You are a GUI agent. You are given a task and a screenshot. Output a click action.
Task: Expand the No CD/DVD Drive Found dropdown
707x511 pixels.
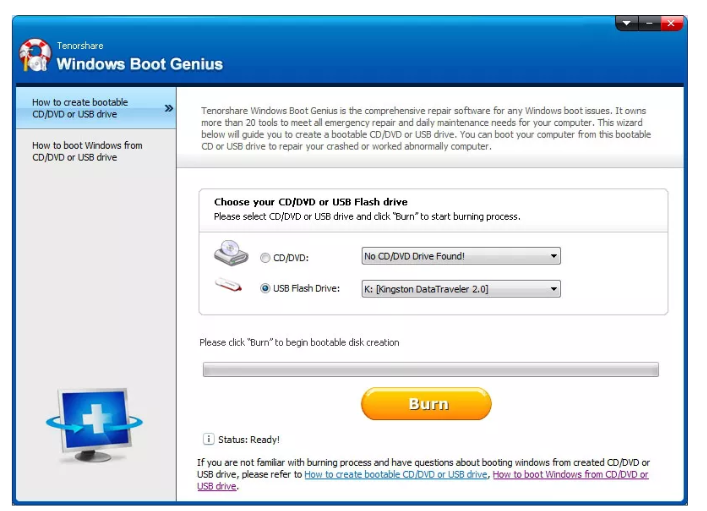(x=459, y=256)
